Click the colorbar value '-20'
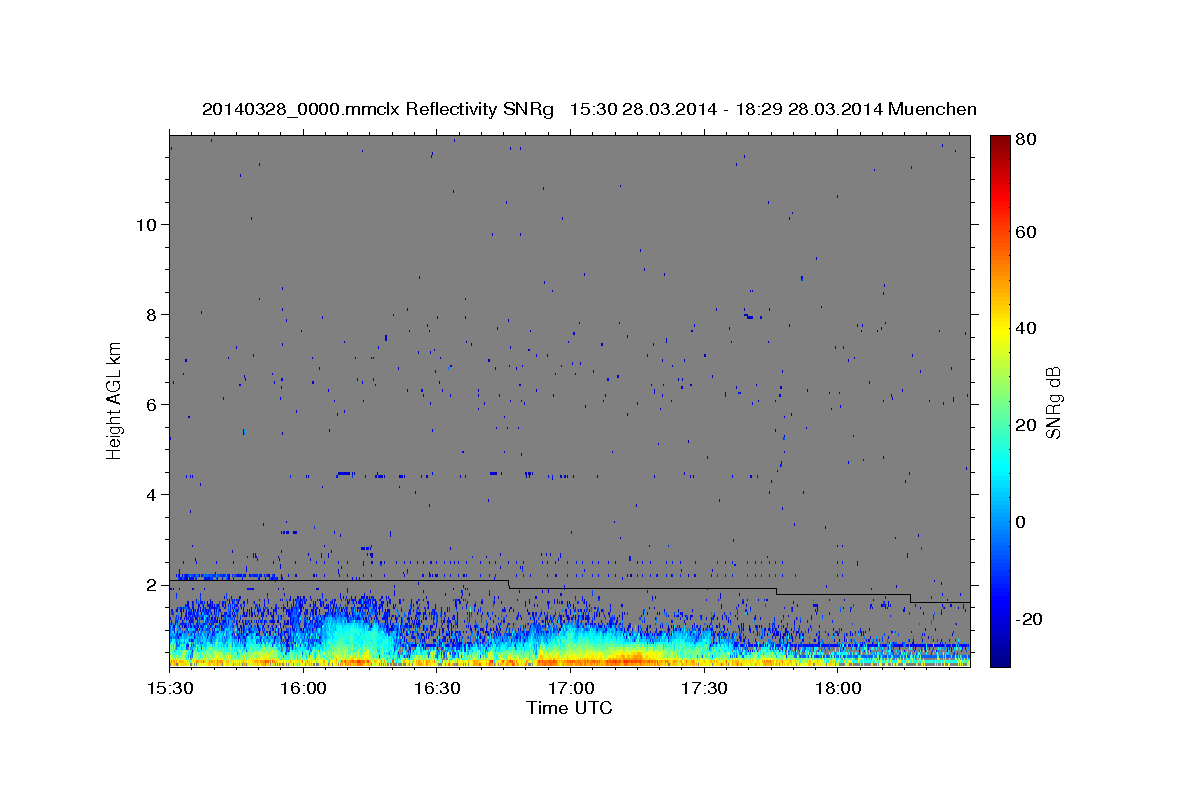 [x=1028, y=619]
